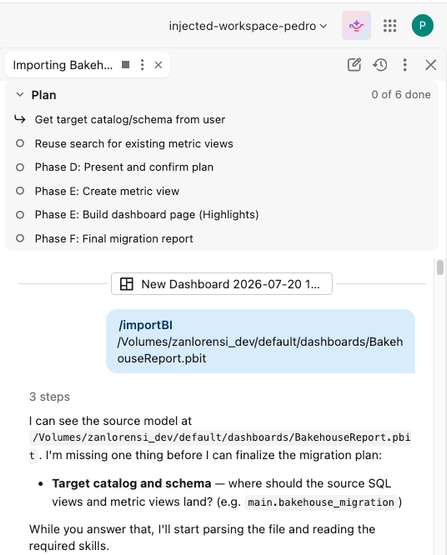
Task: Select Phase F: Final migration report
Action: click(x=114, y=239)
